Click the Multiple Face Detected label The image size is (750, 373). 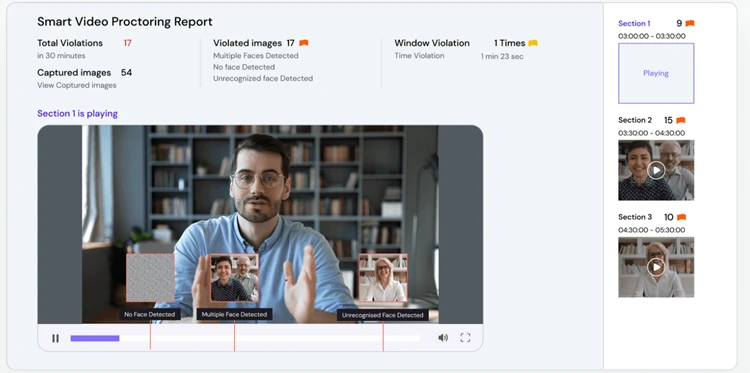pyautogui.click(x=234, y=314)
